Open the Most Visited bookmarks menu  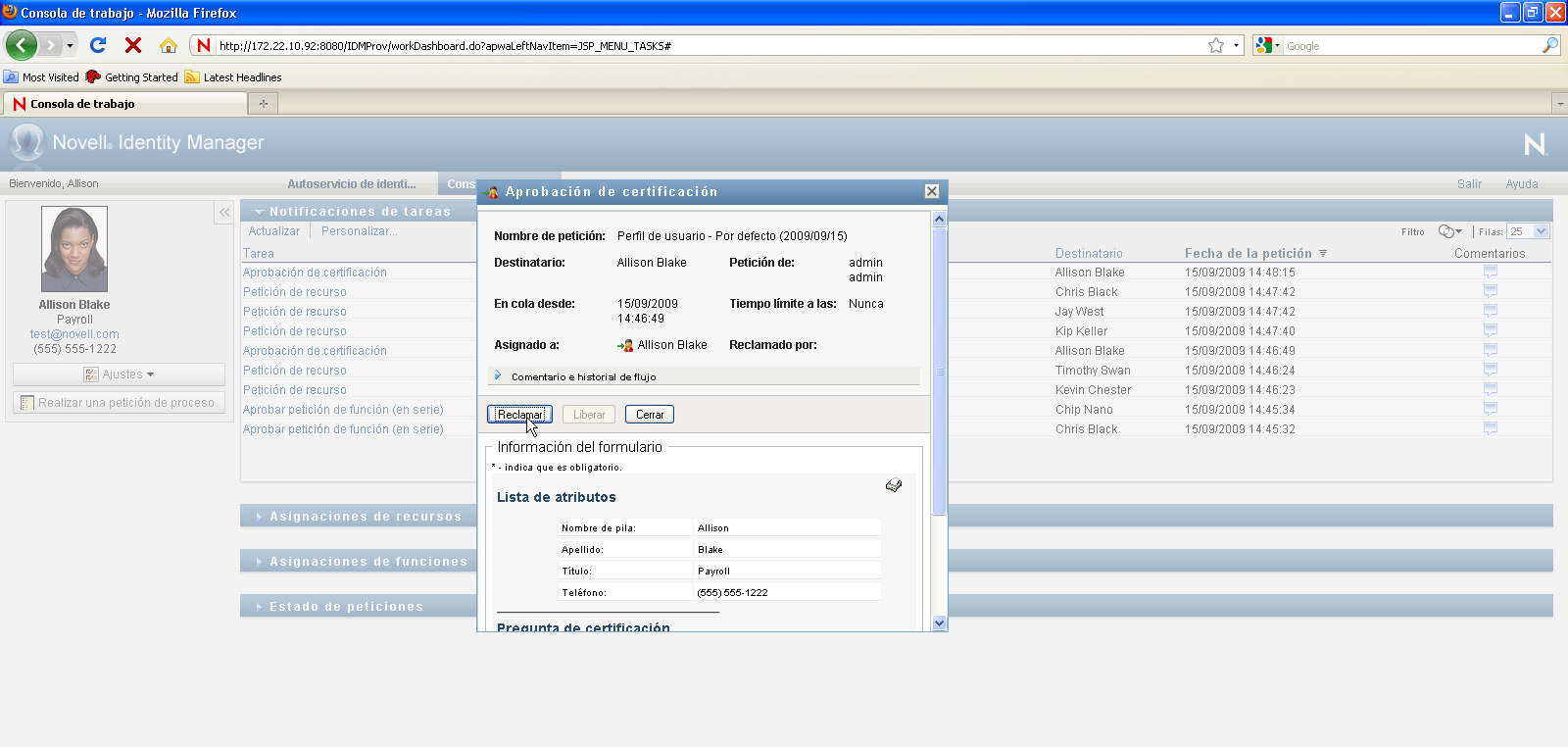coord(42,77)
